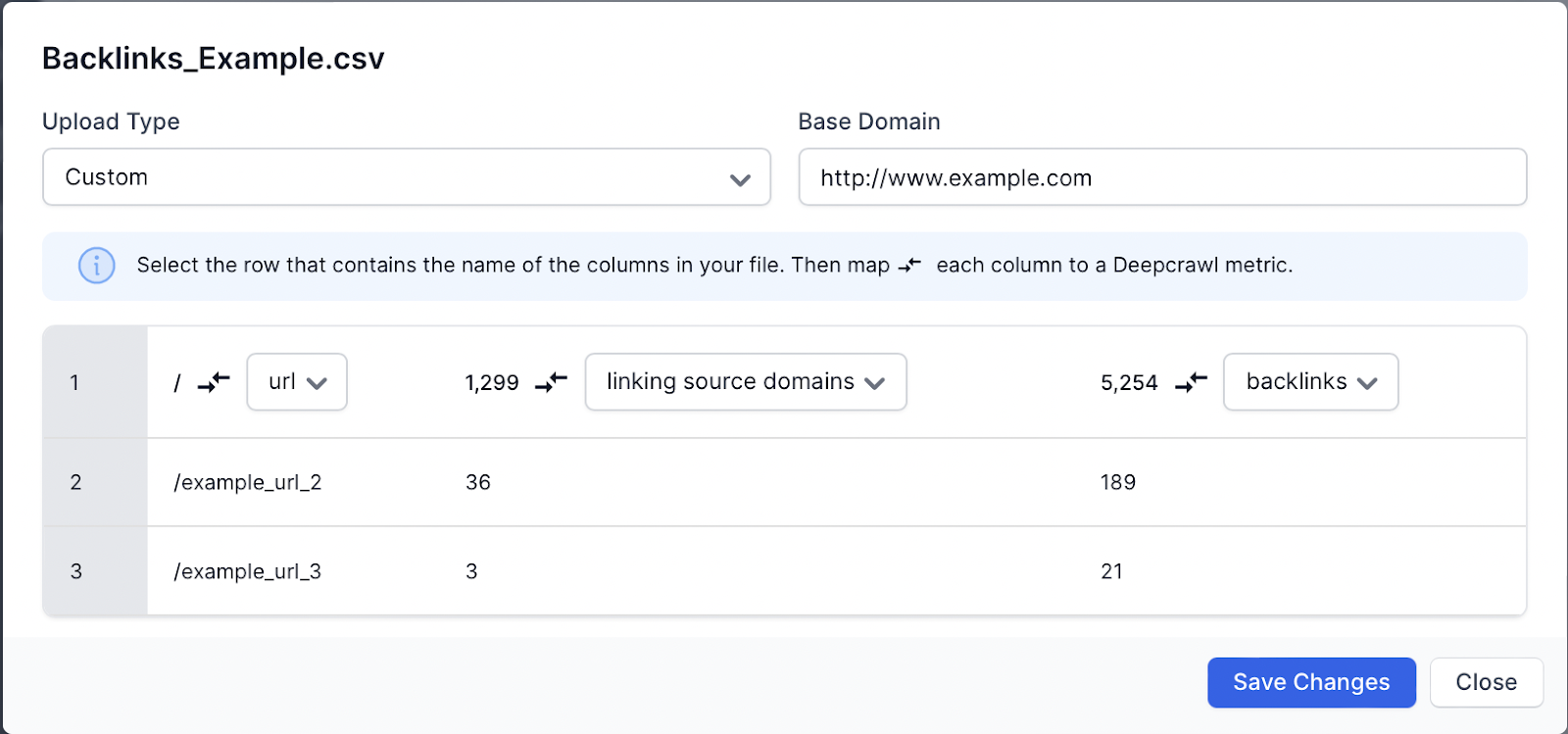Click the cell with value 21
Viewport: 1568px width, 734px height.
[1112, 571]
